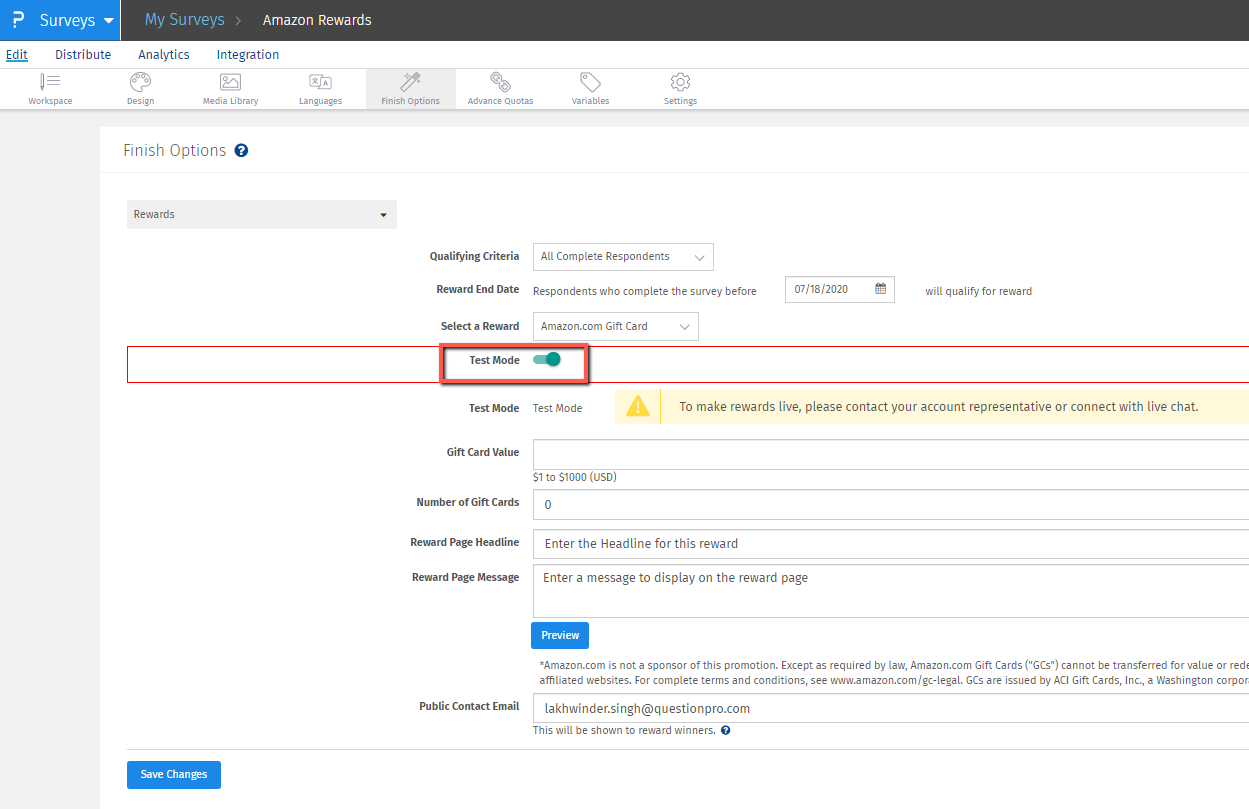
Task: Expand the Rewards dropdown
Action: click(261, 214)
